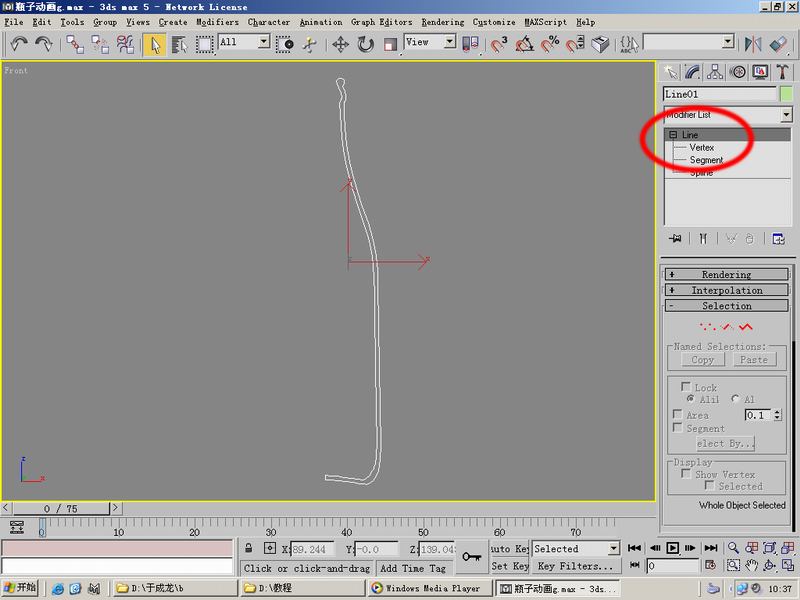Click the Mirror Selected Objects icon
The width and height of the screenshot is (800, 600).
[753, 44]
